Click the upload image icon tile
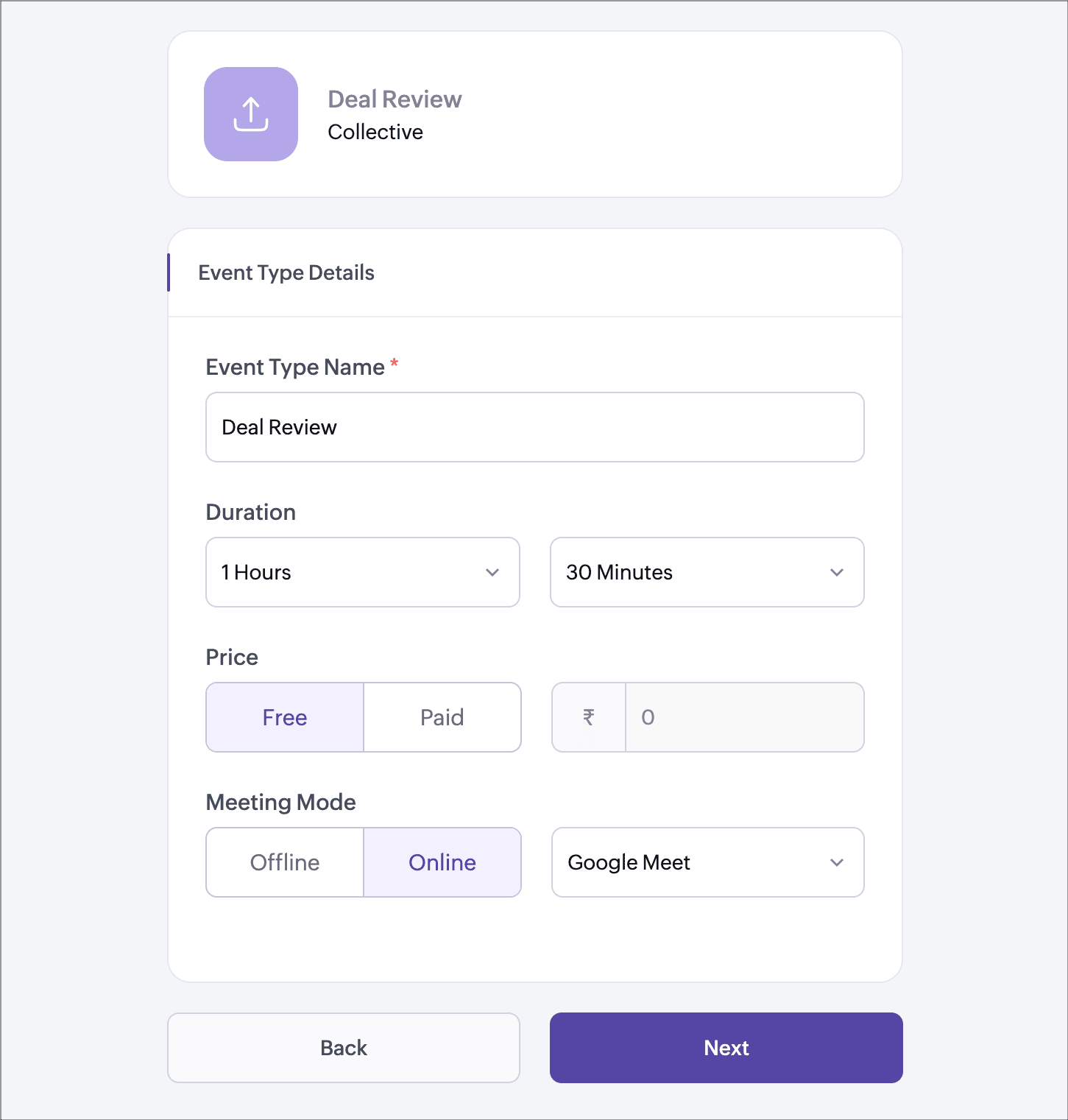Image resolution: width=1068 pixels, height=1120 pixels. tap(251, 114)
